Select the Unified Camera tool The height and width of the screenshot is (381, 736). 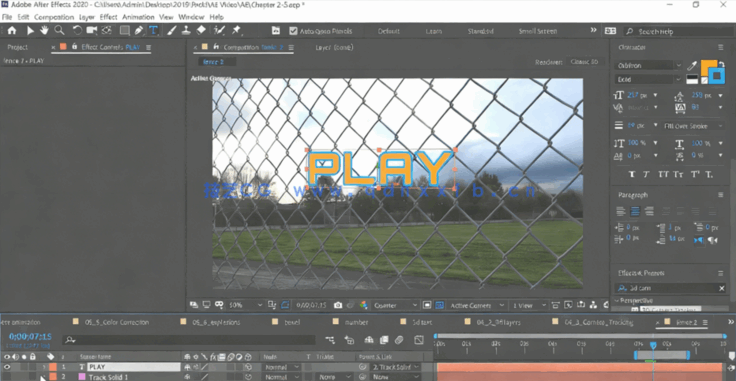coord(92,30)
